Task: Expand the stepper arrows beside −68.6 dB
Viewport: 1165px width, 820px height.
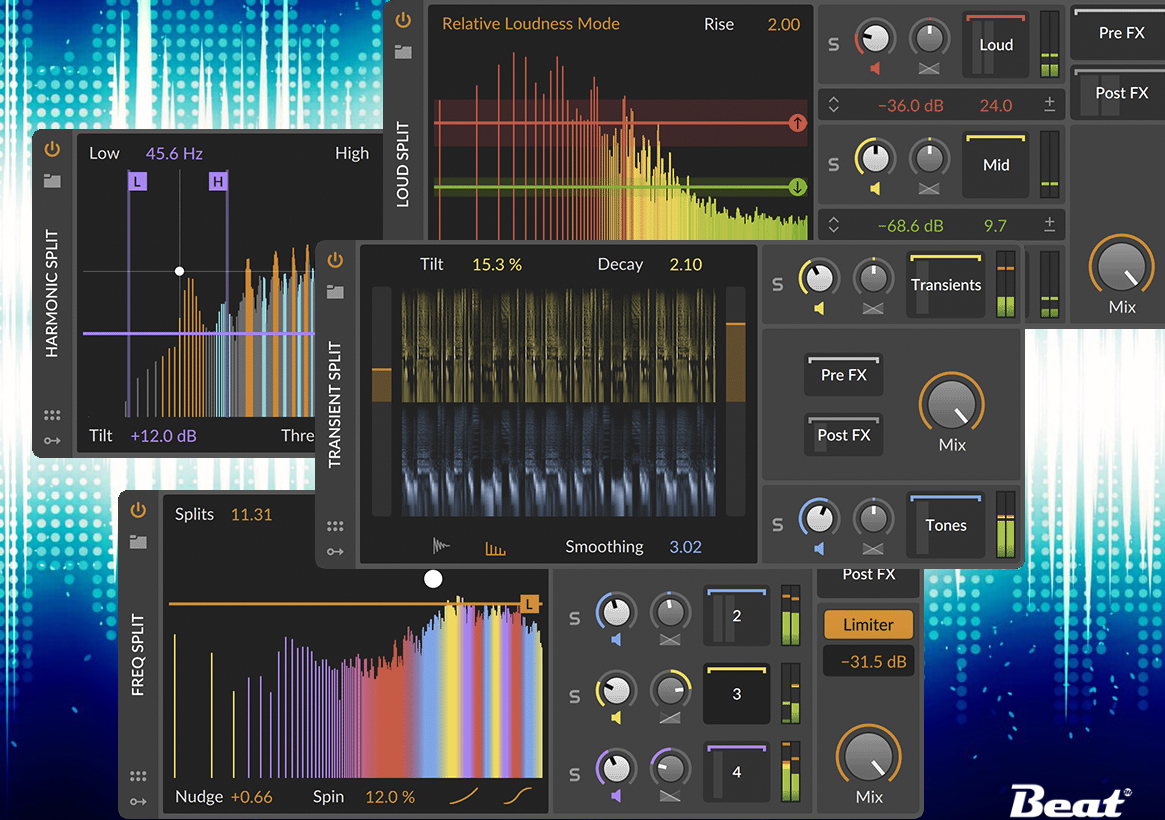Action: [x=834, y=225]
